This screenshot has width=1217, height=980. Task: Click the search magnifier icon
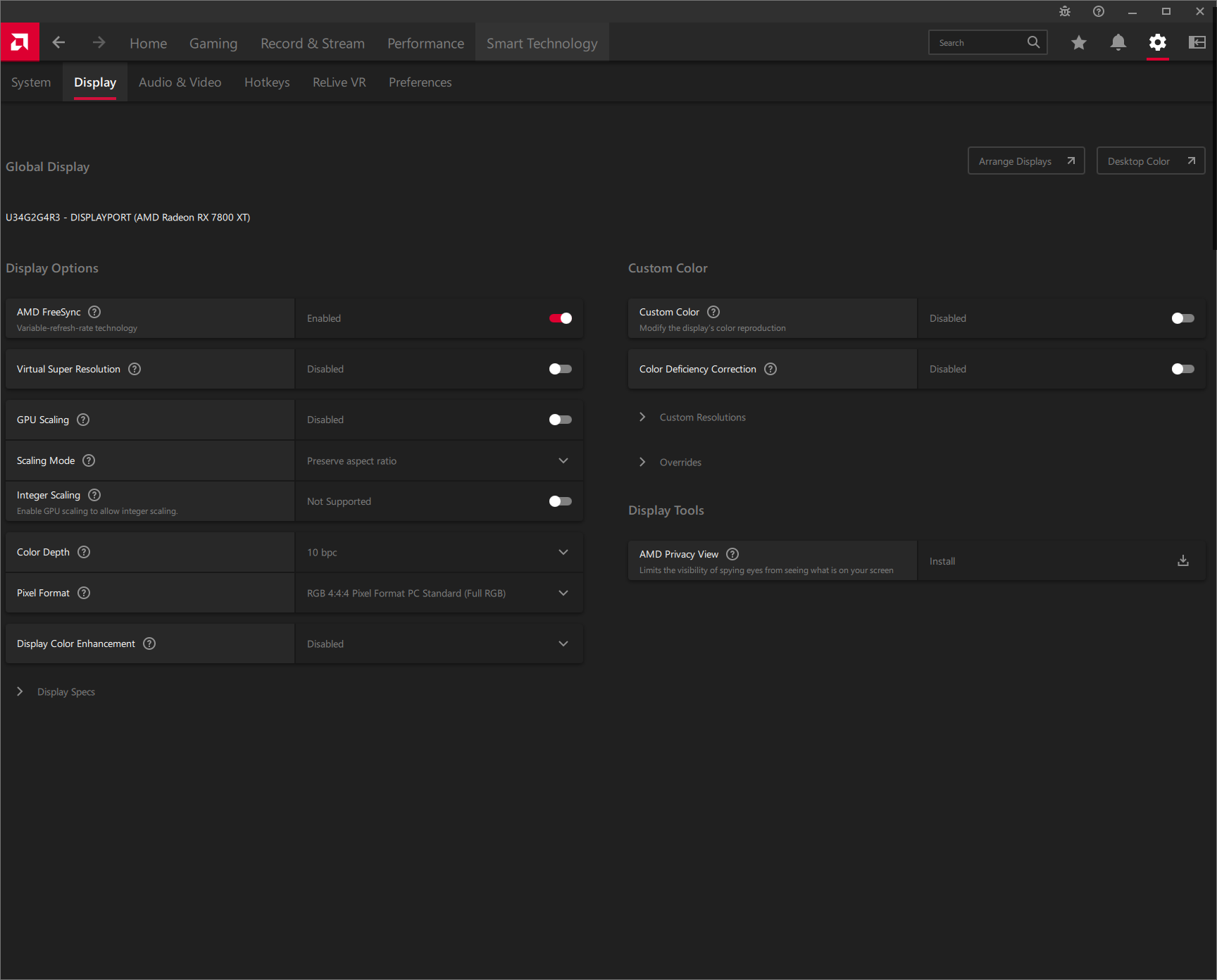click(x=1033, y=42)
